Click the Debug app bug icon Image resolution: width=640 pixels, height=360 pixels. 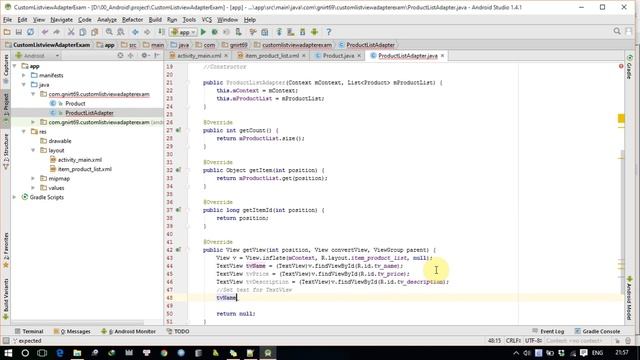coord(215,32)
